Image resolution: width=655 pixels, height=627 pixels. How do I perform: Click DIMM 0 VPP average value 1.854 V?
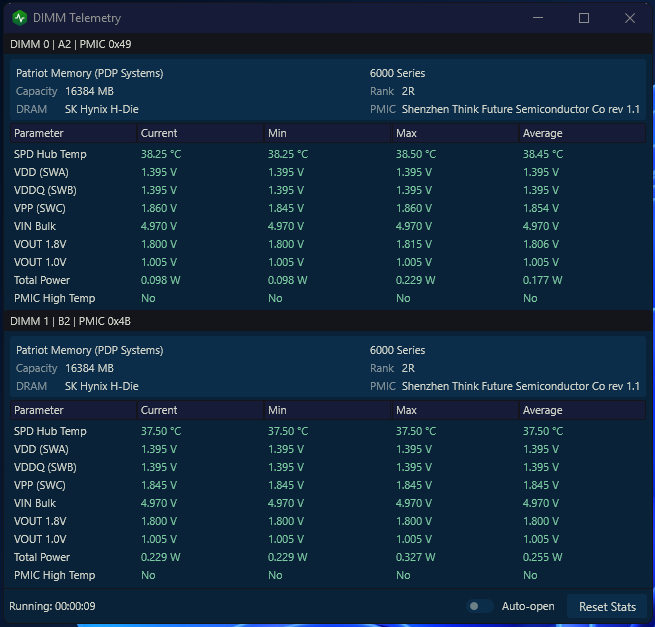pos(541,208)
